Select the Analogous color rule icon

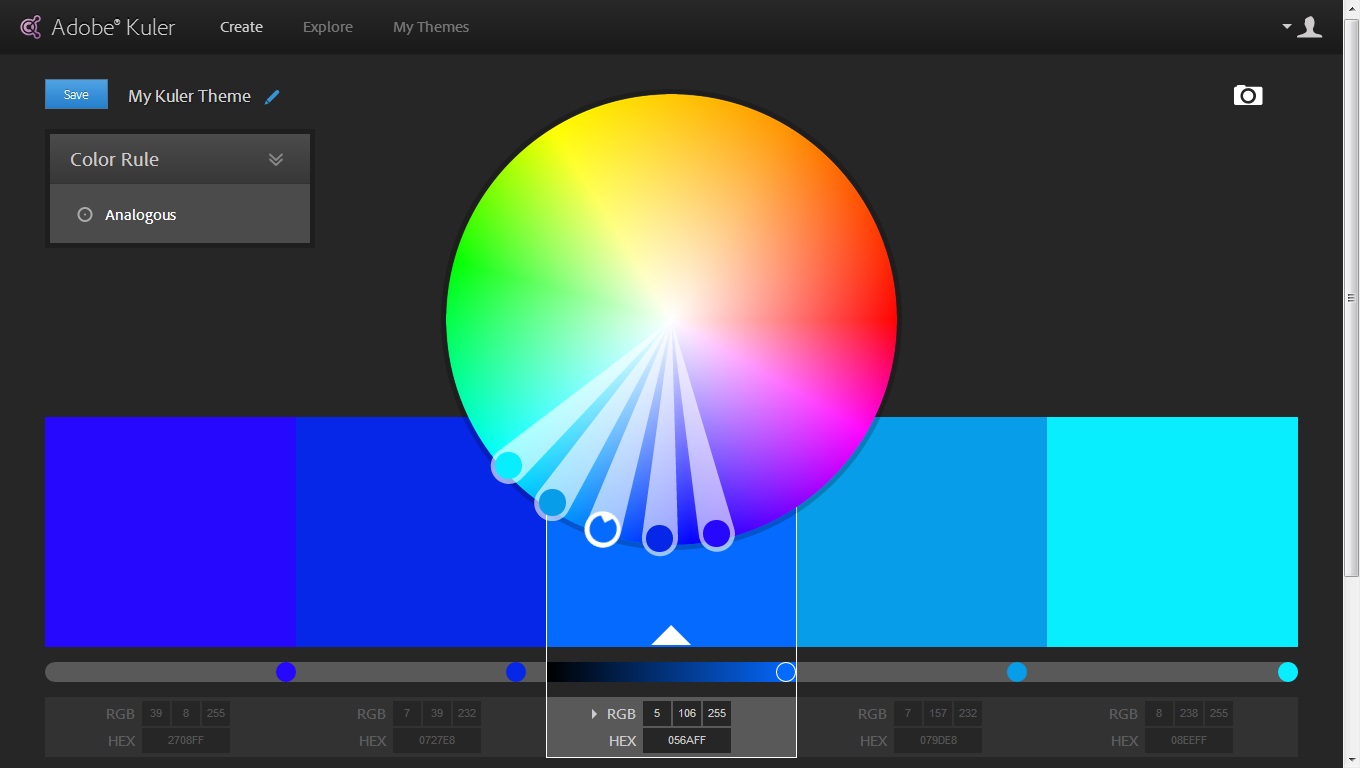[x=84, y=214]
